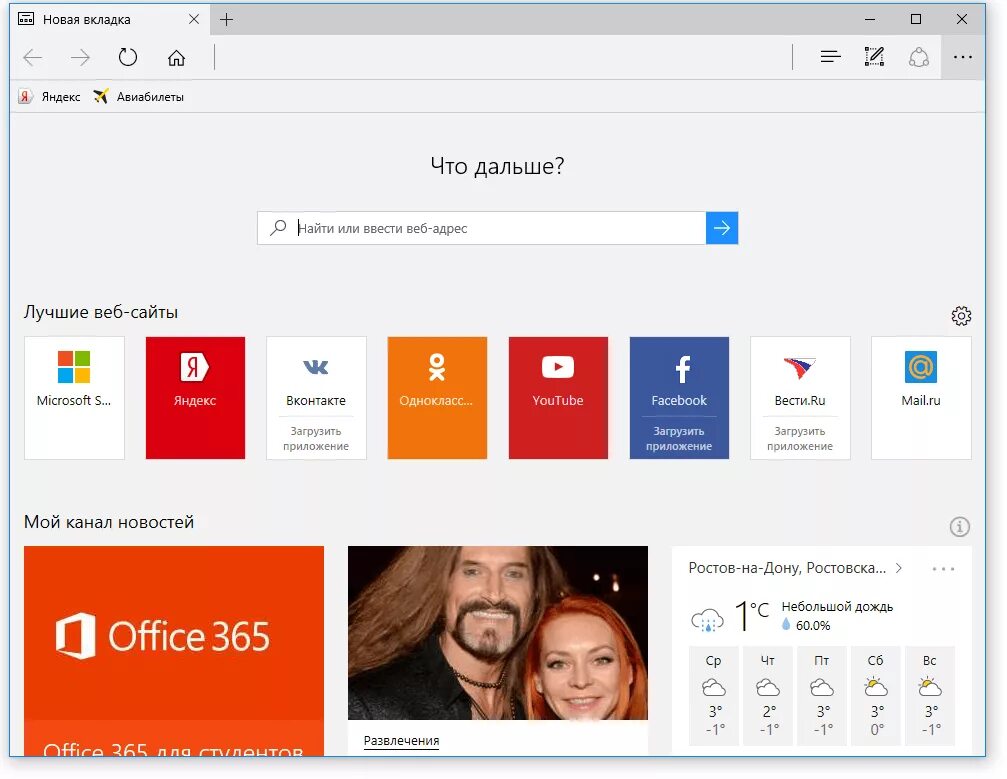Select the Новая вкладка tab
Image resolution: width=1007 pixels, height=779 pixels.
click(109, 19)
